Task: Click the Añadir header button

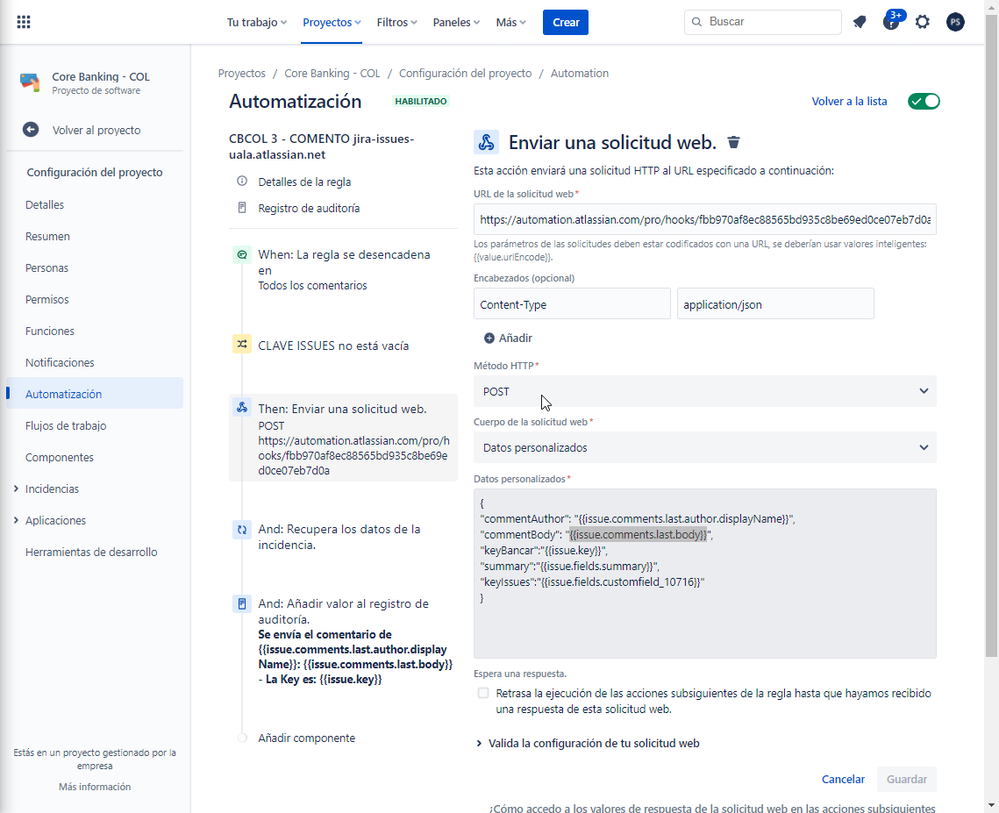Action: coord(508,338)
